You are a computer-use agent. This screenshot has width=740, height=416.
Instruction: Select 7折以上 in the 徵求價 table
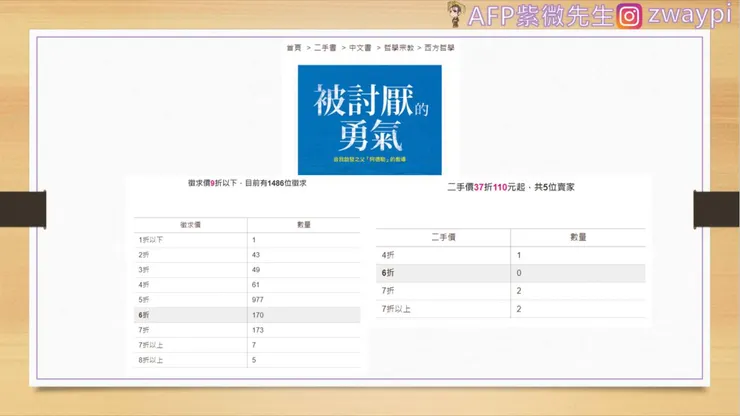point(151,345)
